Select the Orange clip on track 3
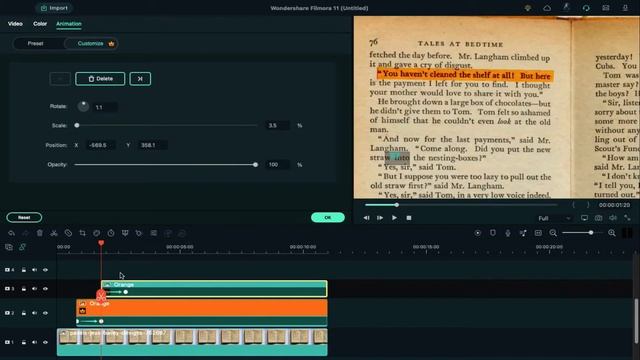This screenshot has width=640, height=360. pyautogui.click(x=214, y=289)
